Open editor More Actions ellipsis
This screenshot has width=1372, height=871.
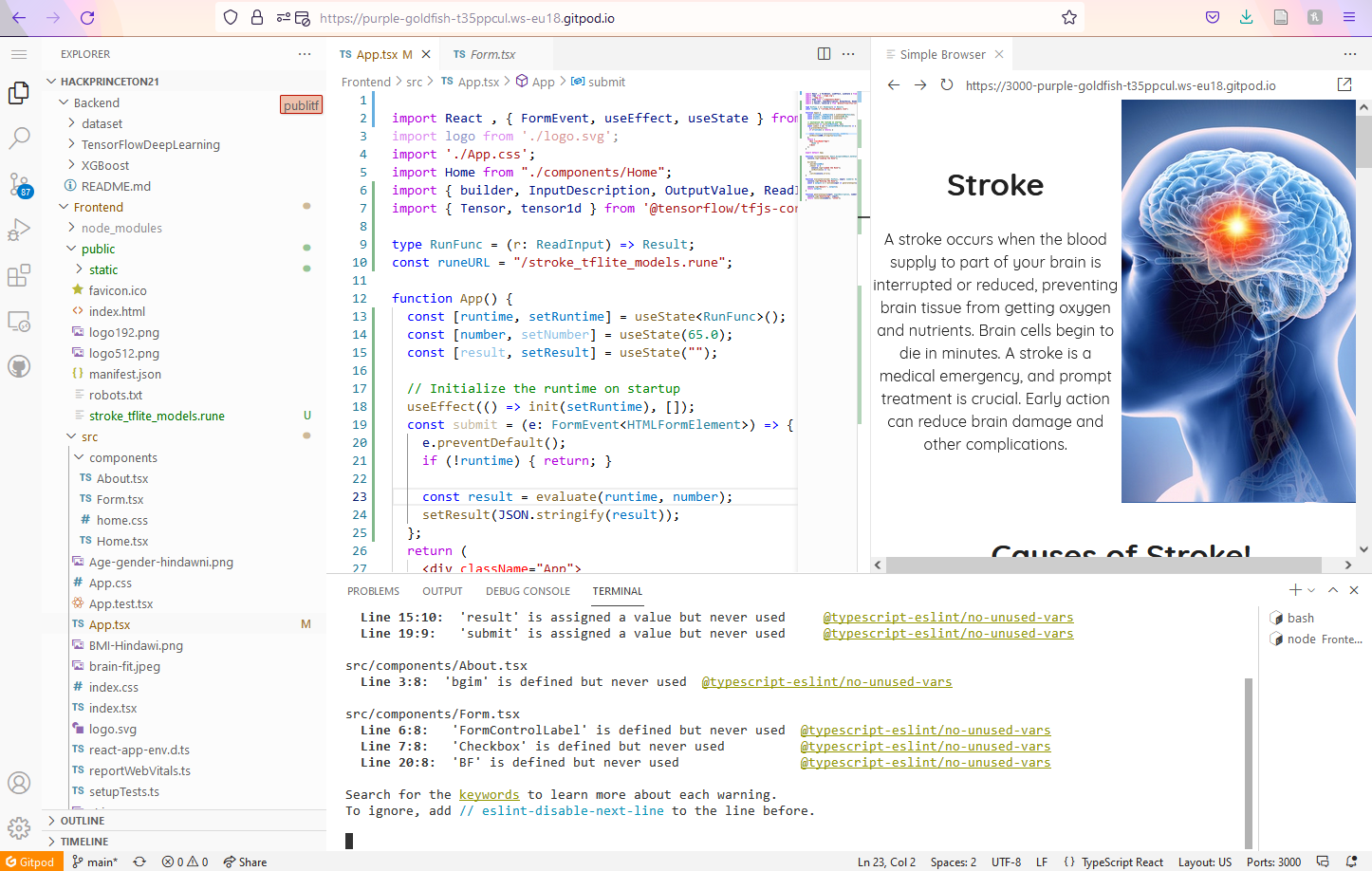click(x=848, y=54)
